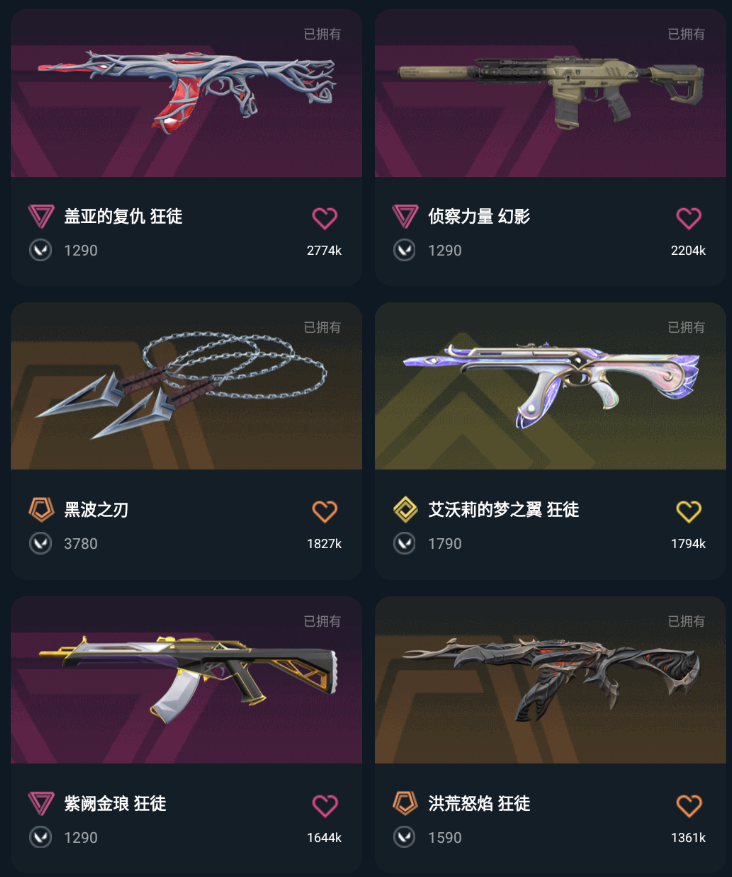Click the 紫阙金琅 狂徒 skin title
The width and height of the screenshot is (732, 877).
click(x=115, y=804)
